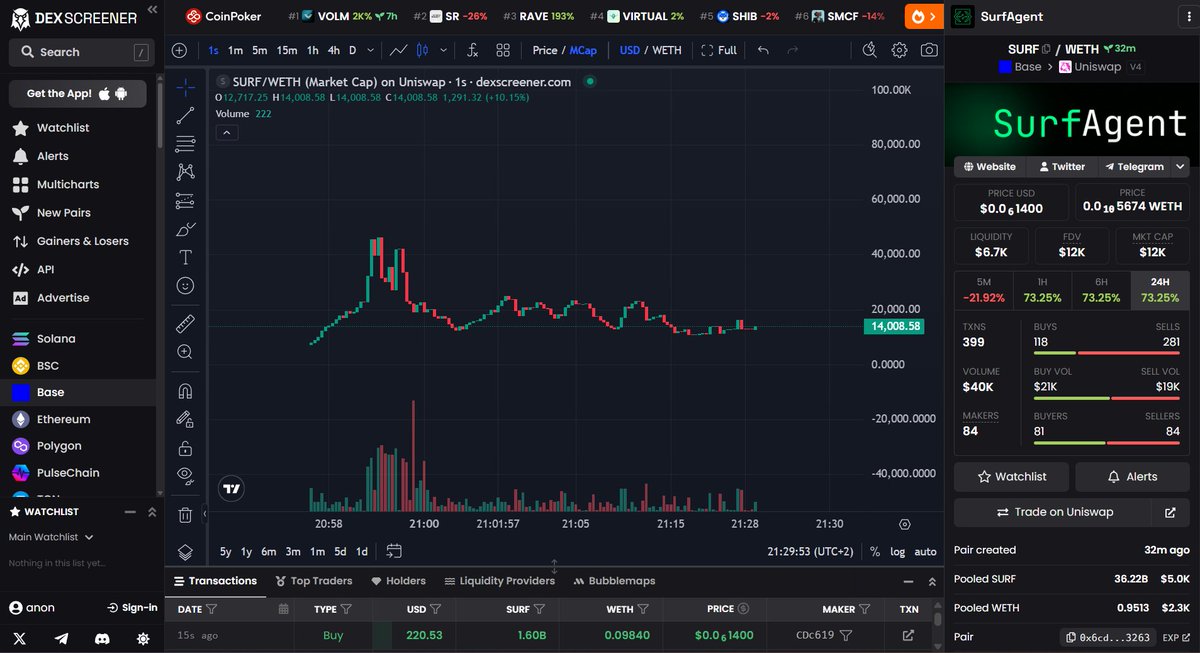Collapse the chart legend chevron under Volume
Image resolution: width=1200 pixels, height=653 pixels.
[226, 132]
